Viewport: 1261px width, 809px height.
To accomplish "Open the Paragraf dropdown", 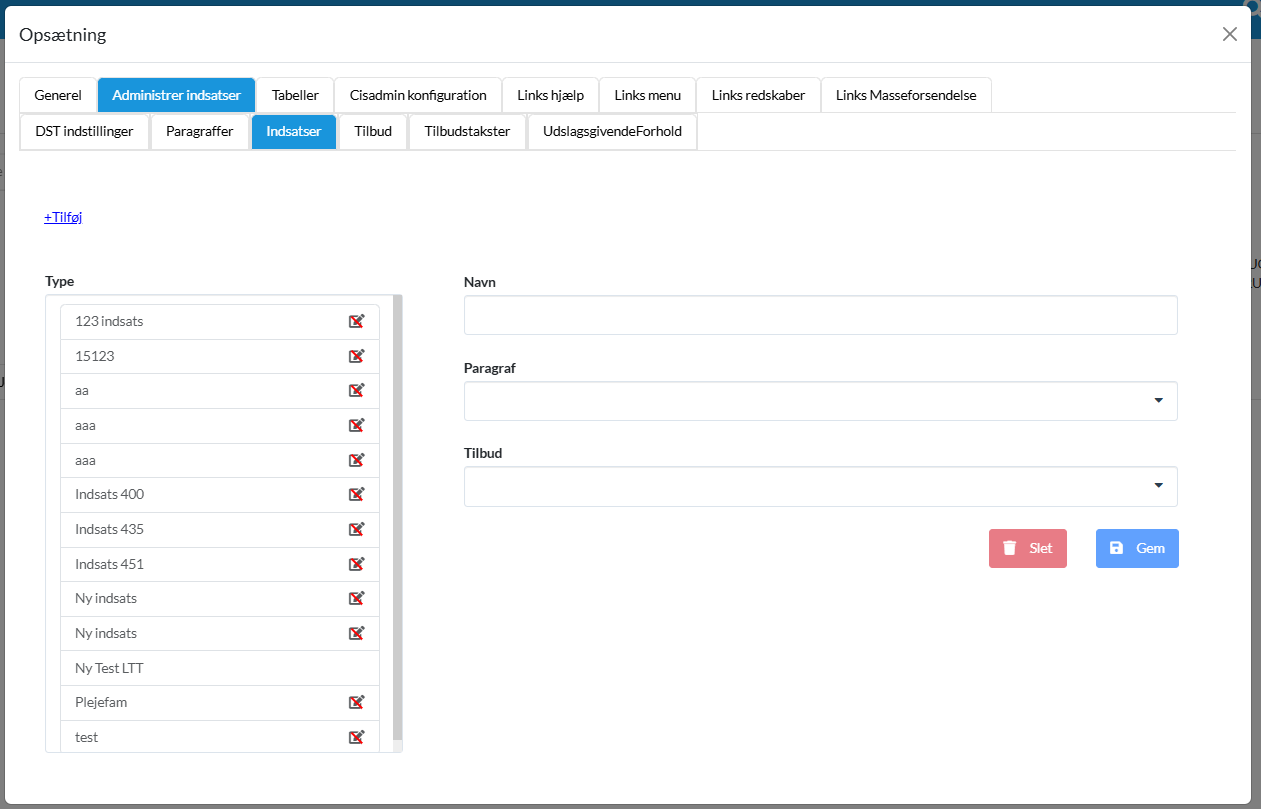I will click(820, 401).
